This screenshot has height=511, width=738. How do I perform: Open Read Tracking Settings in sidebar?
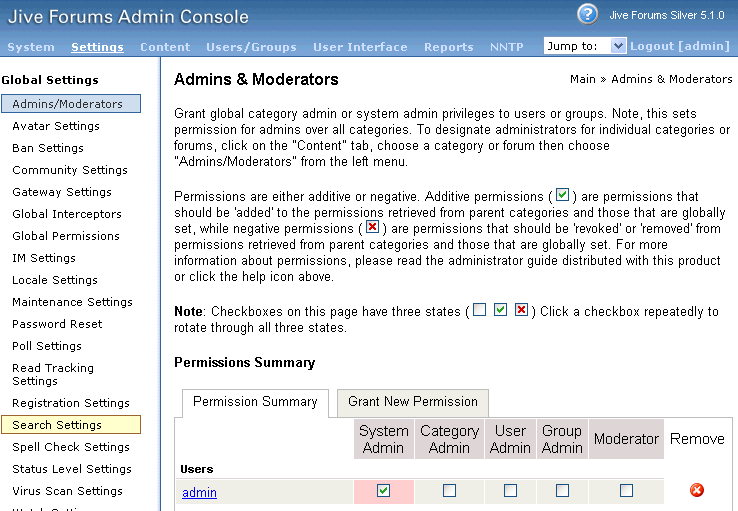point(53,375)
